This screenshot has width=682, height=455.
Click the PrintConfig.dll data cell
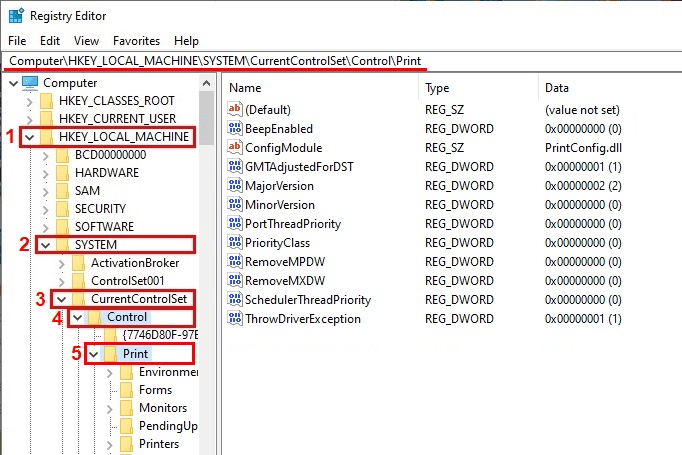pyautogui.click(x=583, y=148)
